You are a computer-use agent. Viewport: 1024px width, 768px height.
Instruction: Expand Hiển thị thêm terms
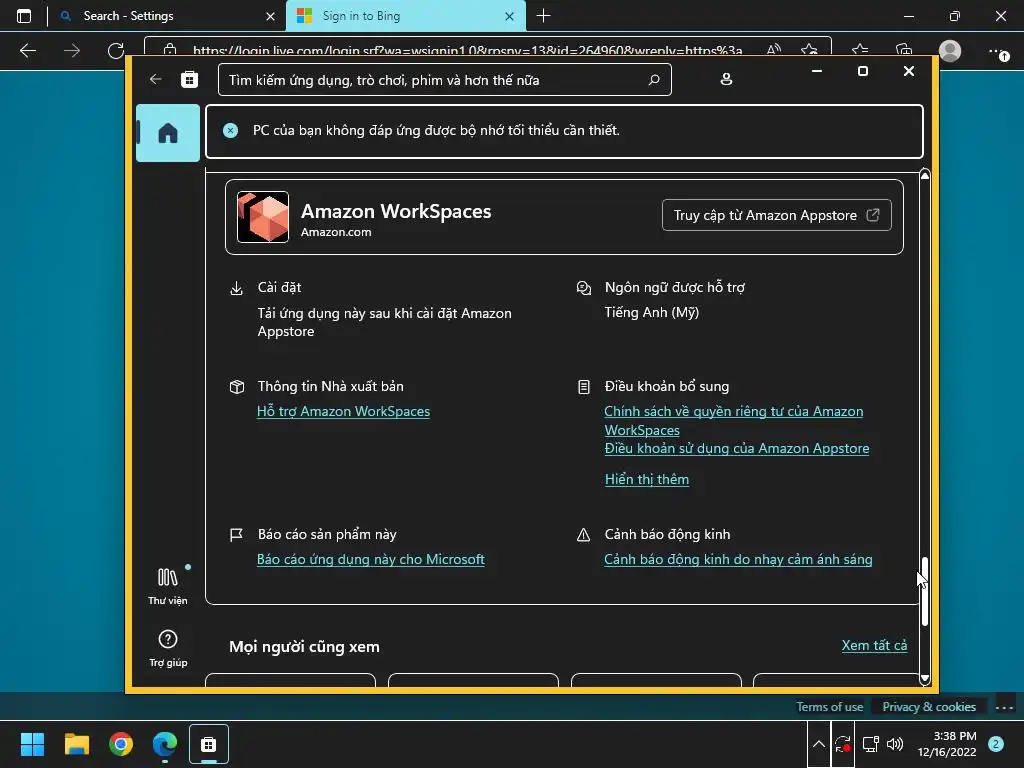[647, 479]
